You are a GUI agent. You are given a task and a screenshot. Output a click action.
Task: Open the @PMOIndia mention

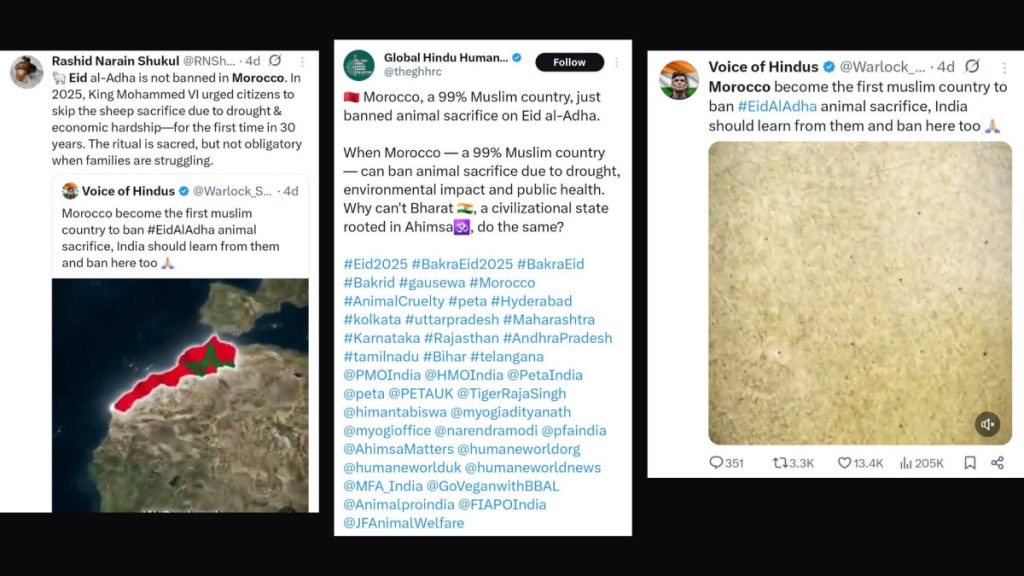coord(382,375)
